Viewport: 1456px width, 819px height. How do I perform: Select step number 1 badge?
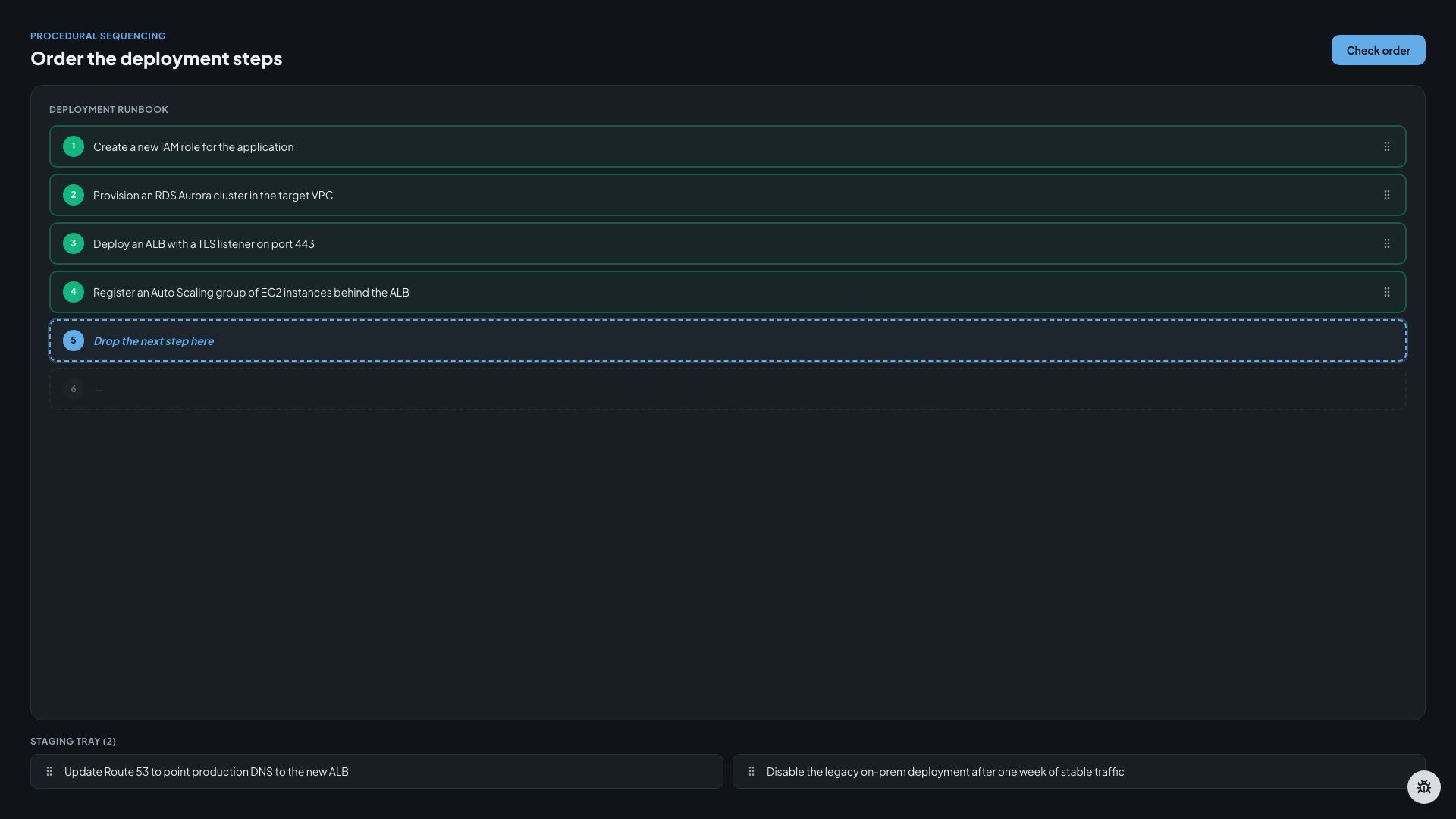74,146
